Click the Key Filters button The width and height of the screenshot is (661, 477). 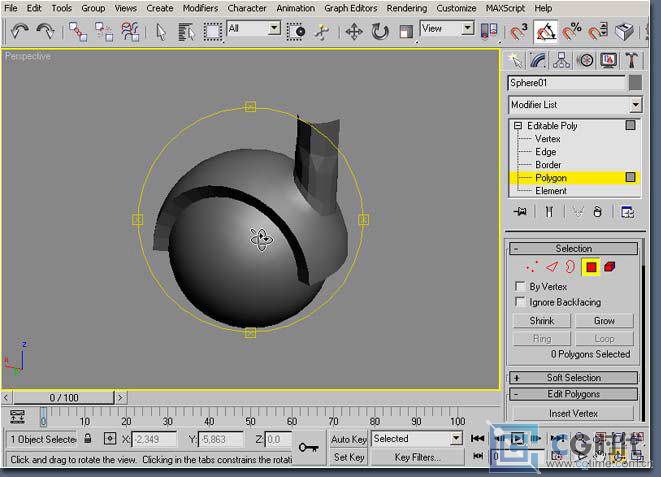coord(417,457)
